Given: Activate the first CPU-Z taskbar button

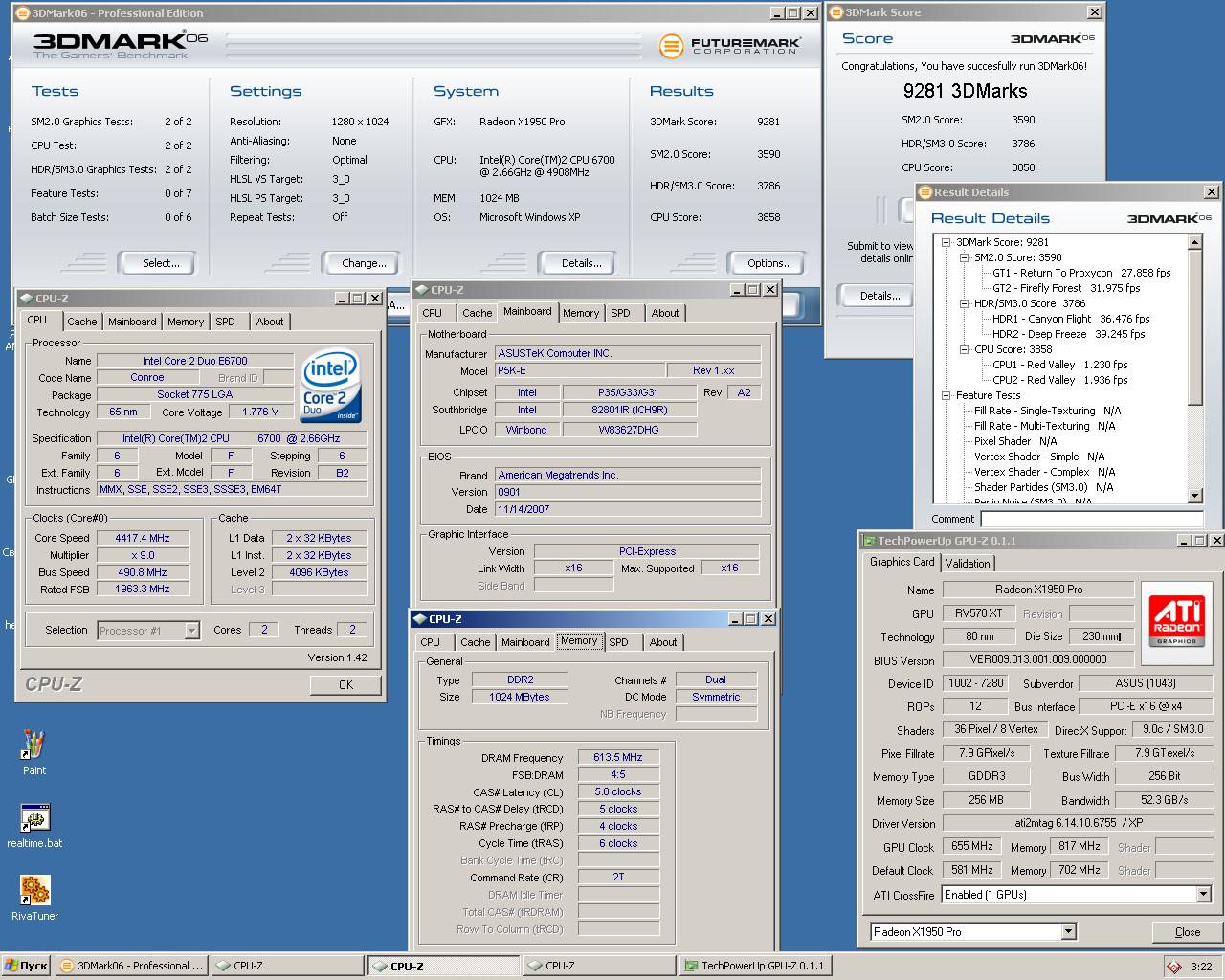Looking at the screenshot, I should [287, 966].
